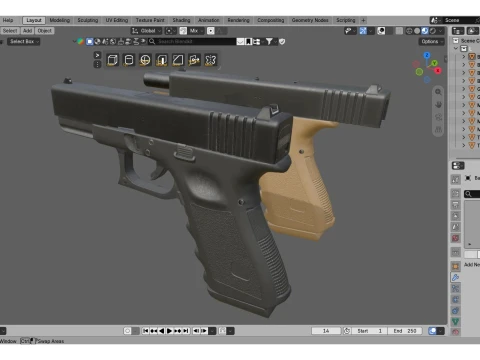Click the hand pan-view gizmo
The height and width of the screenshot is (360, 480).
tap(438, 104)
